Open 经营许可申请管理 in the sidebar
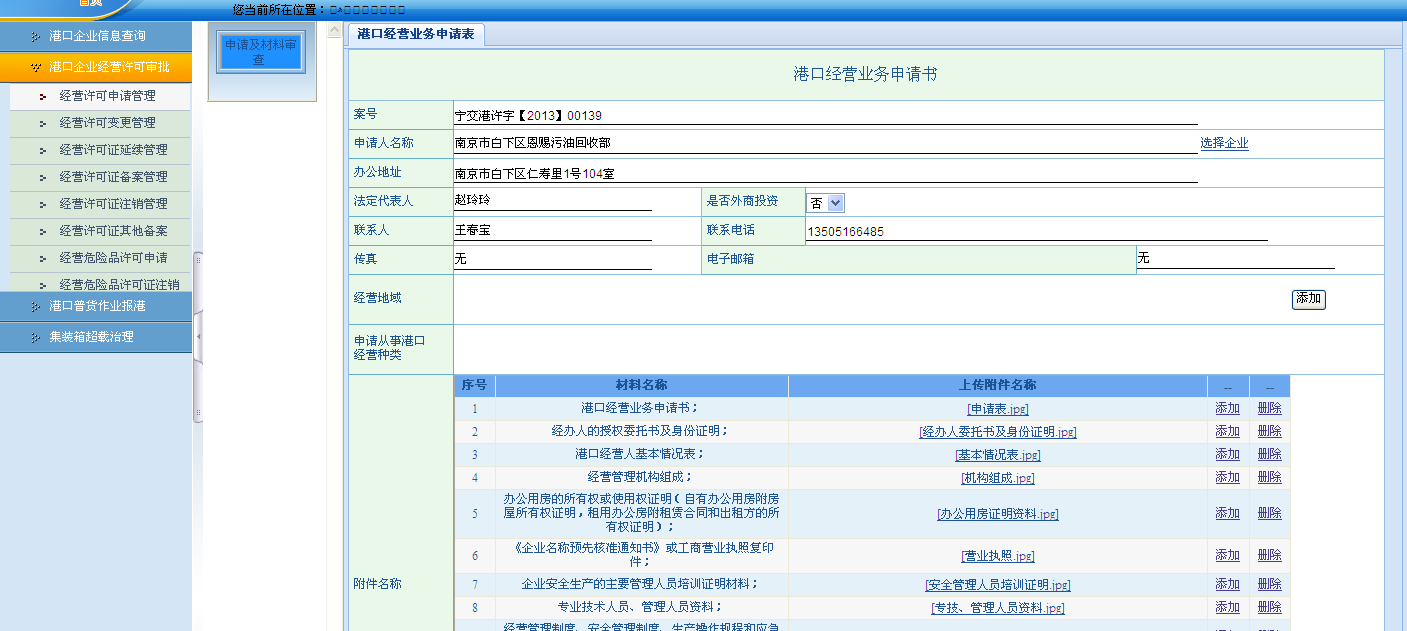Image resolution: width=1407 pixels, height=631 pixels. click(107, 96)
